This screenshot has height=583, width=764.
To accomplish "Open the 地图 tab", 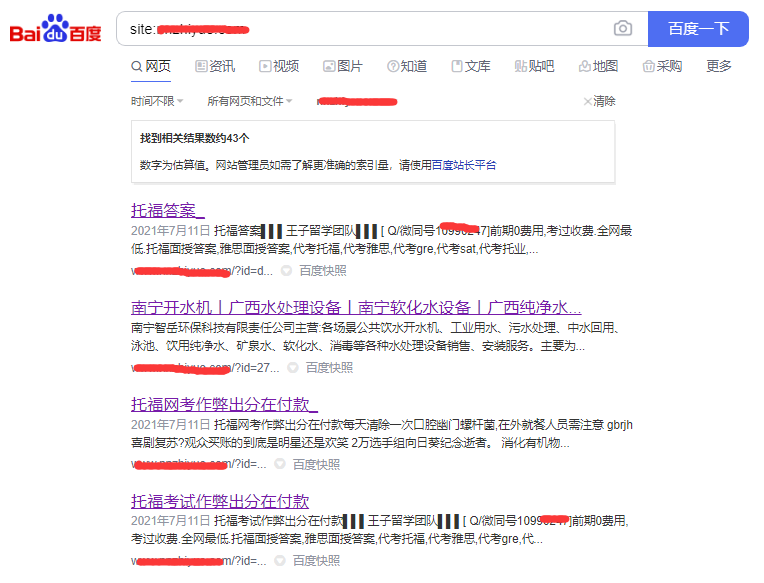I will point(598,66).
